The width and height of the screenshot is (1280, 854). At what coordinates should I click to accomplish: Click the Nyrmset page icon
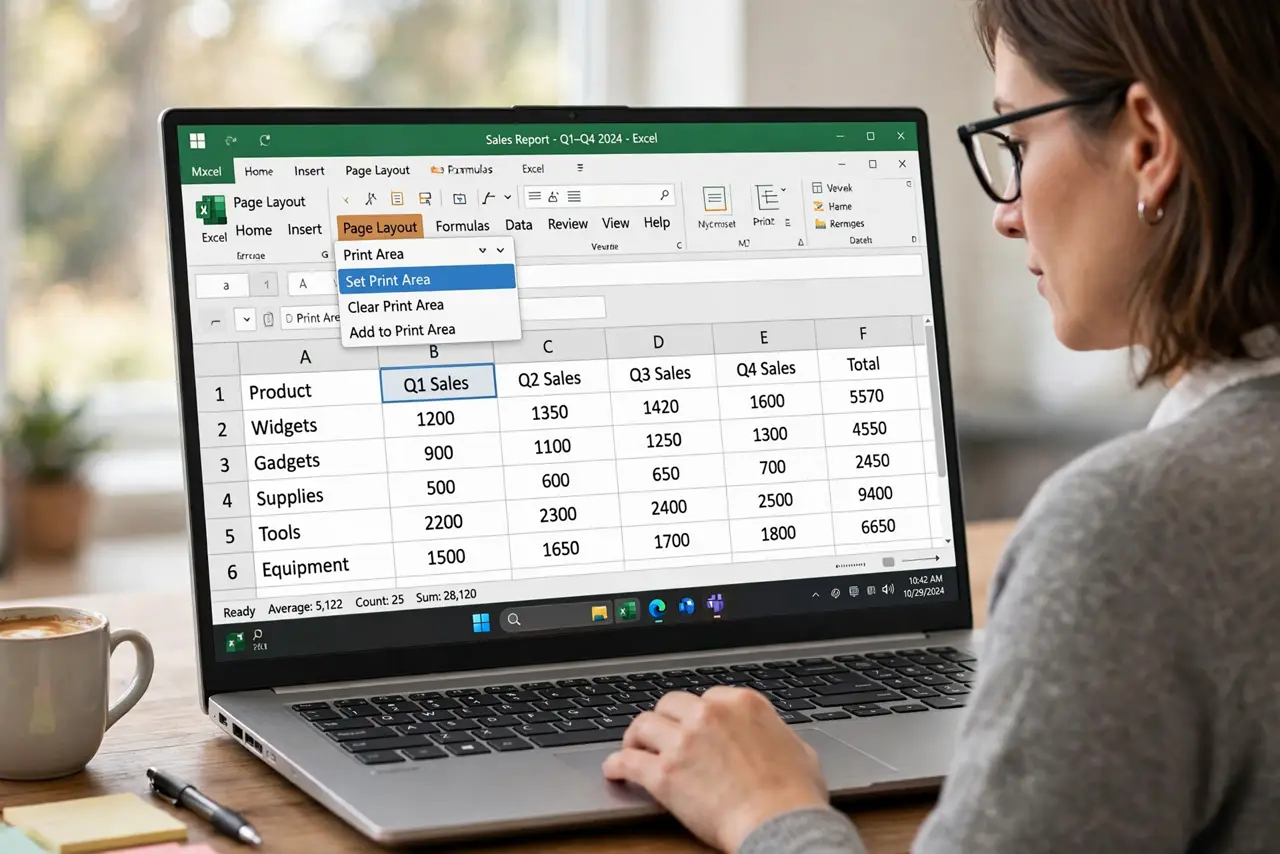tap(715, 198)
